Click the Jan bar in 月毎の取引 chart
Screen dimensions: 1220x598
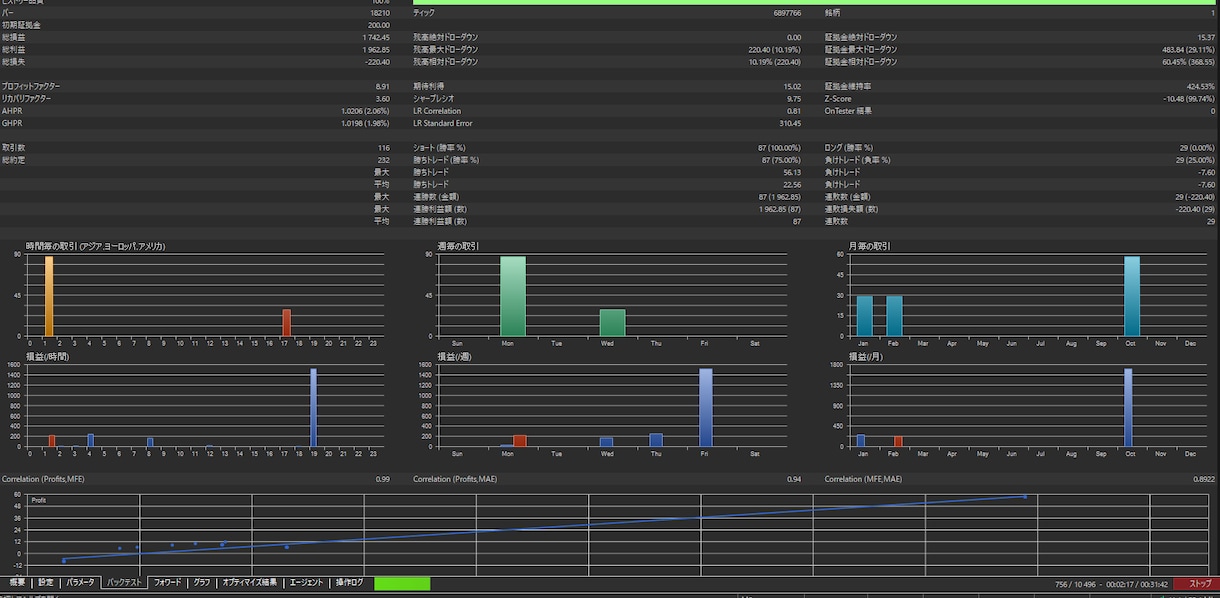pos(864,315)
